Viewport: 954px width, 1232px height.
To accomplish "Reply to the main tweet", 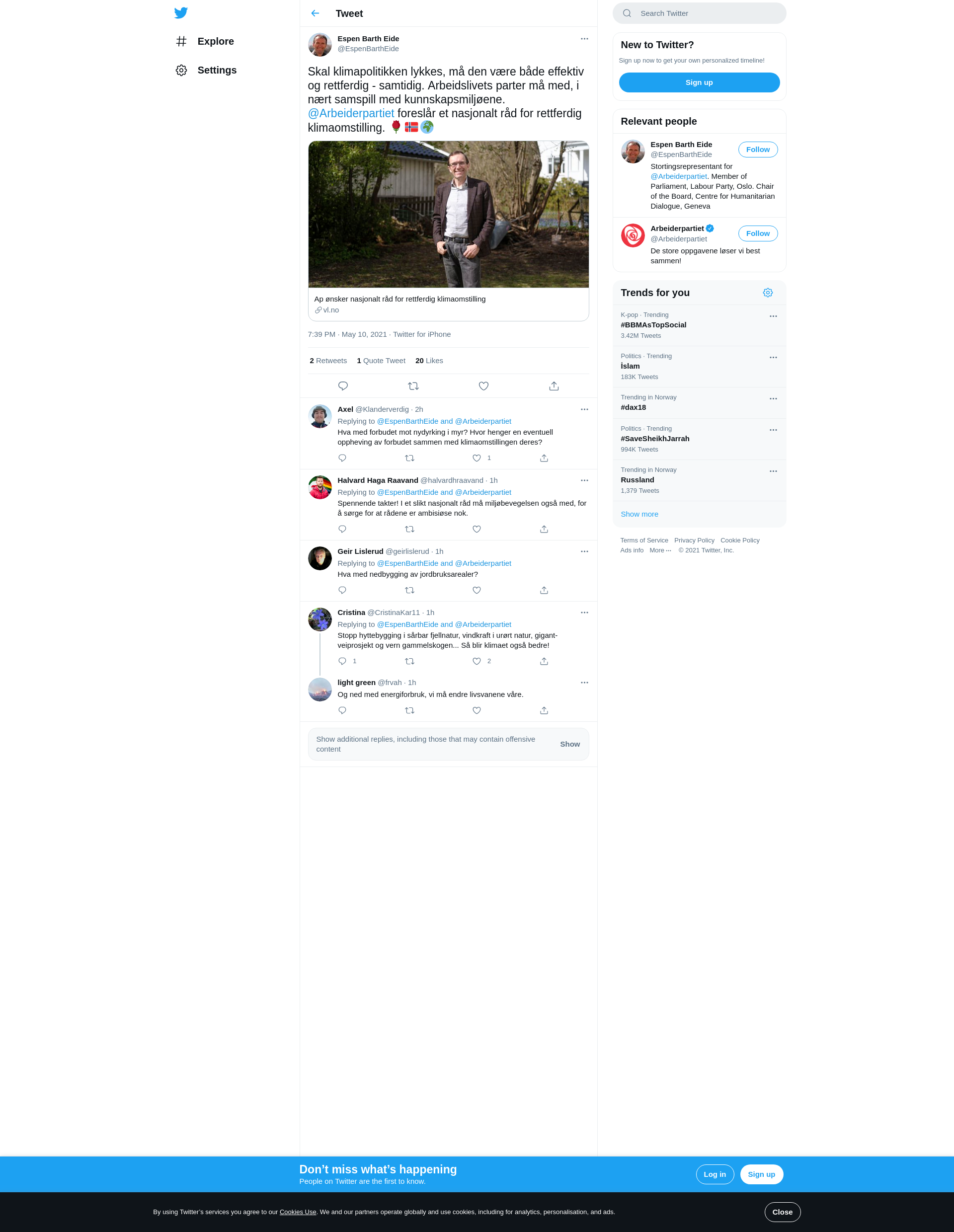I will coord(343,386).
